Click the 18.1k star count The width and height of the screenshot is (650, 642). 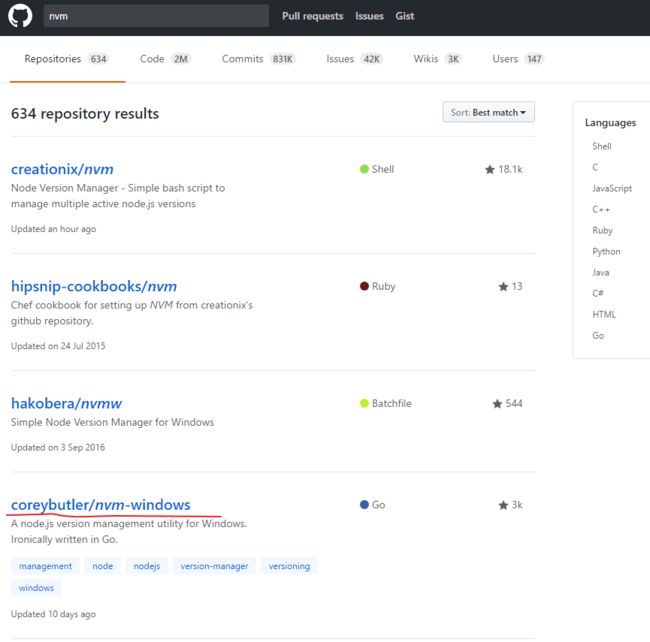click(510, 169)
